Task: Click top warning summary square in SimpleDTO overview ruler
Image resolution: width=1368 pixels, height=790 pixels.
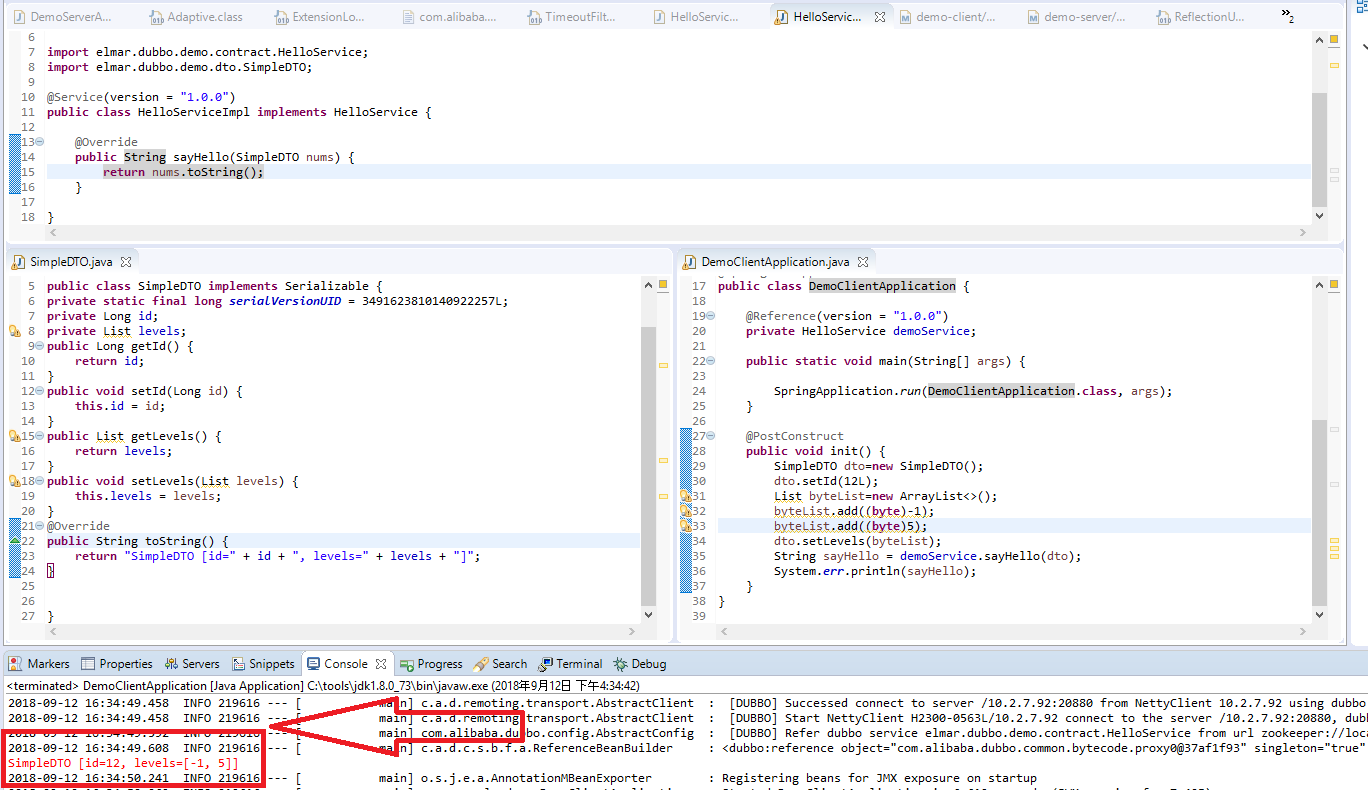Action: pyautogui.click(x=663, y=285)
